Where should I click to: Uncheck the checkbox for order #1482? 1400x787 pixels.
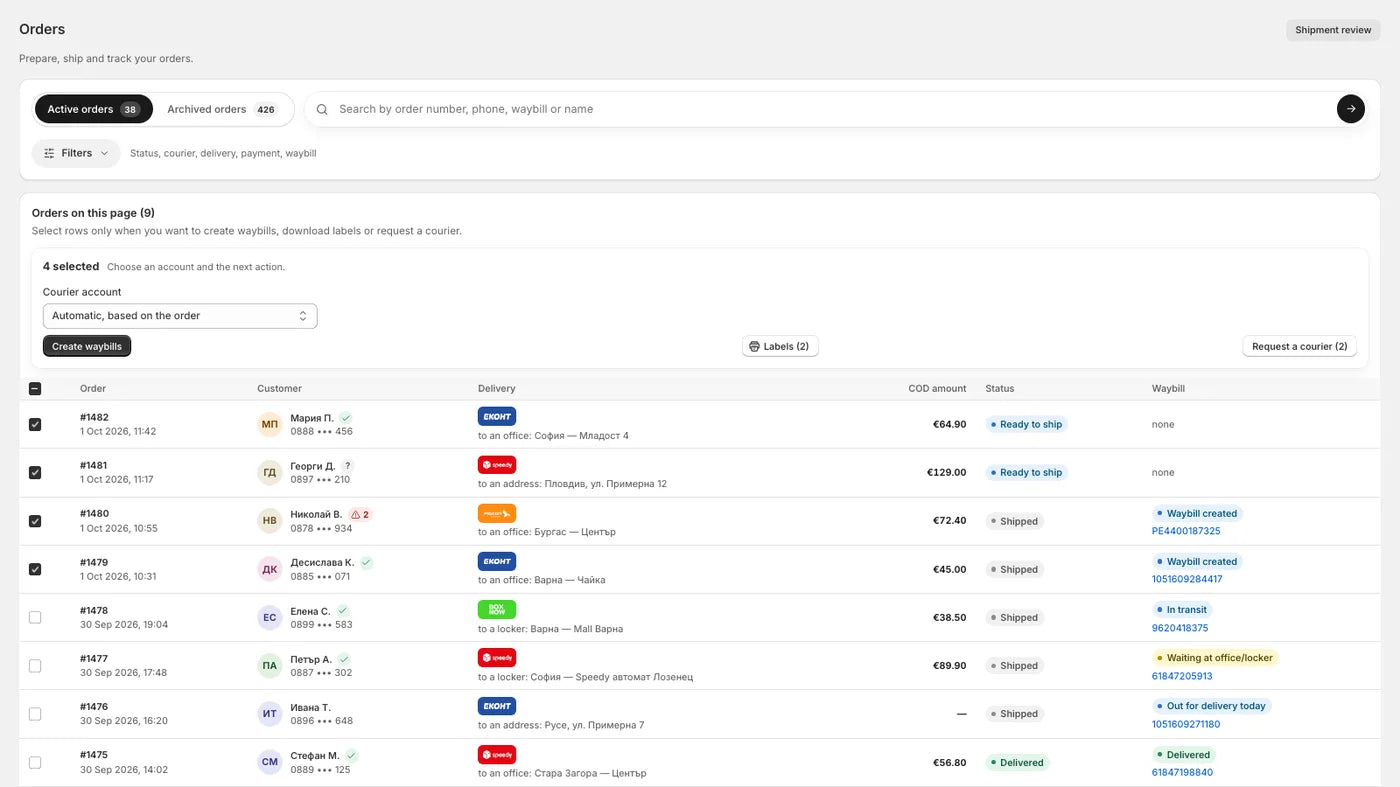click(35, 424)
